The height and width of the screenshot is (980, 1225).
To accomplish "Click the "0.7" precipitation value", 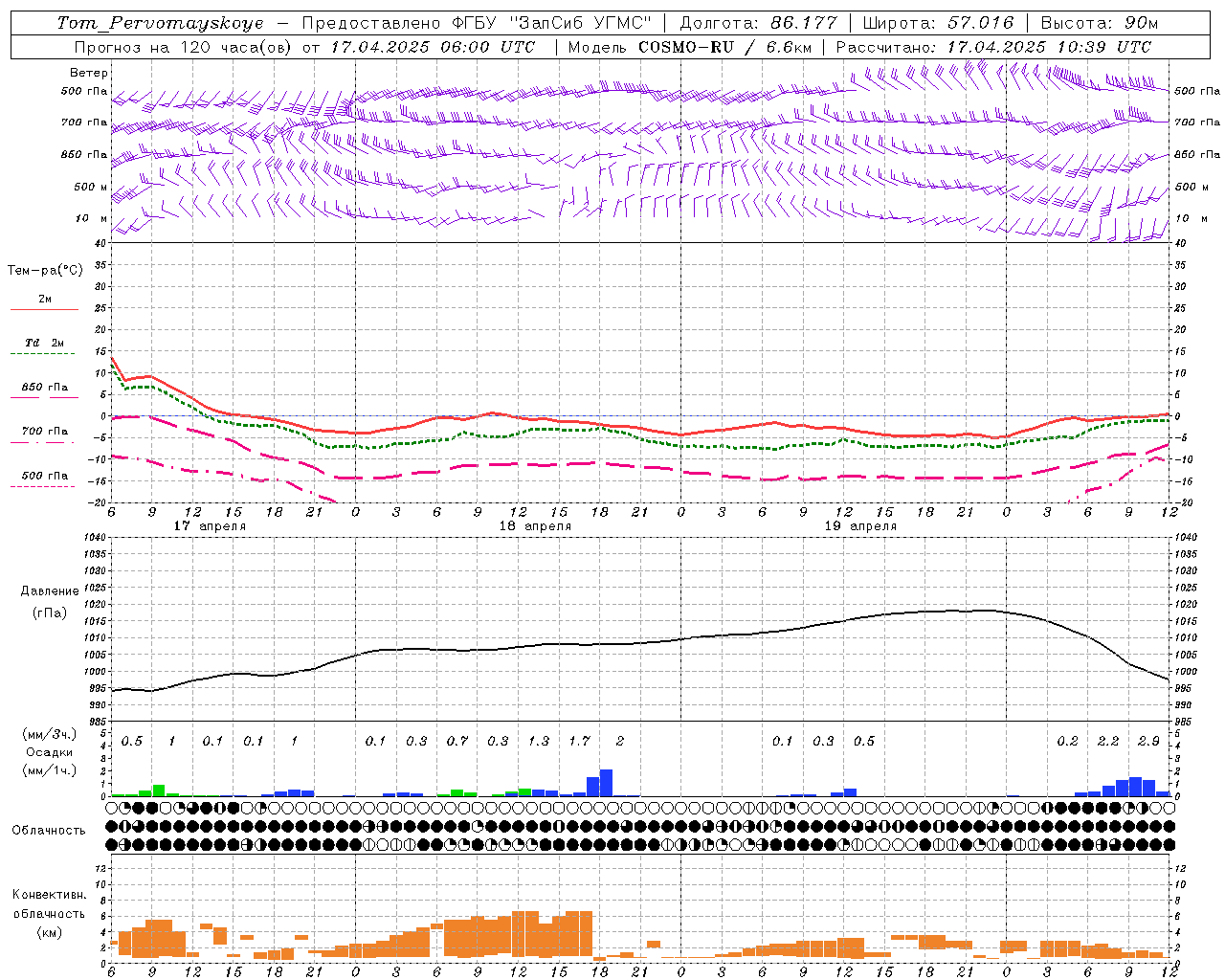I will pos(457,741).
